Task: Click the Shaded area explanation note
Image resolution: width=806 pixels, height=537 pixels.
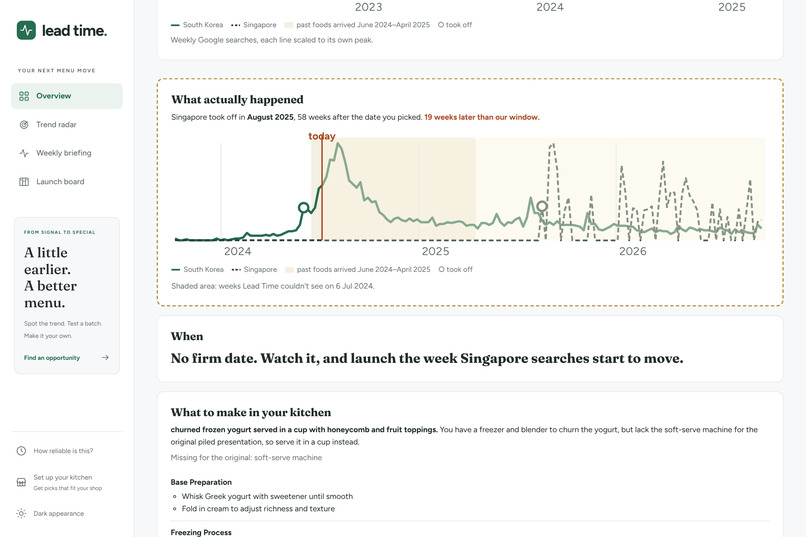Action: [x=273, y=286]
